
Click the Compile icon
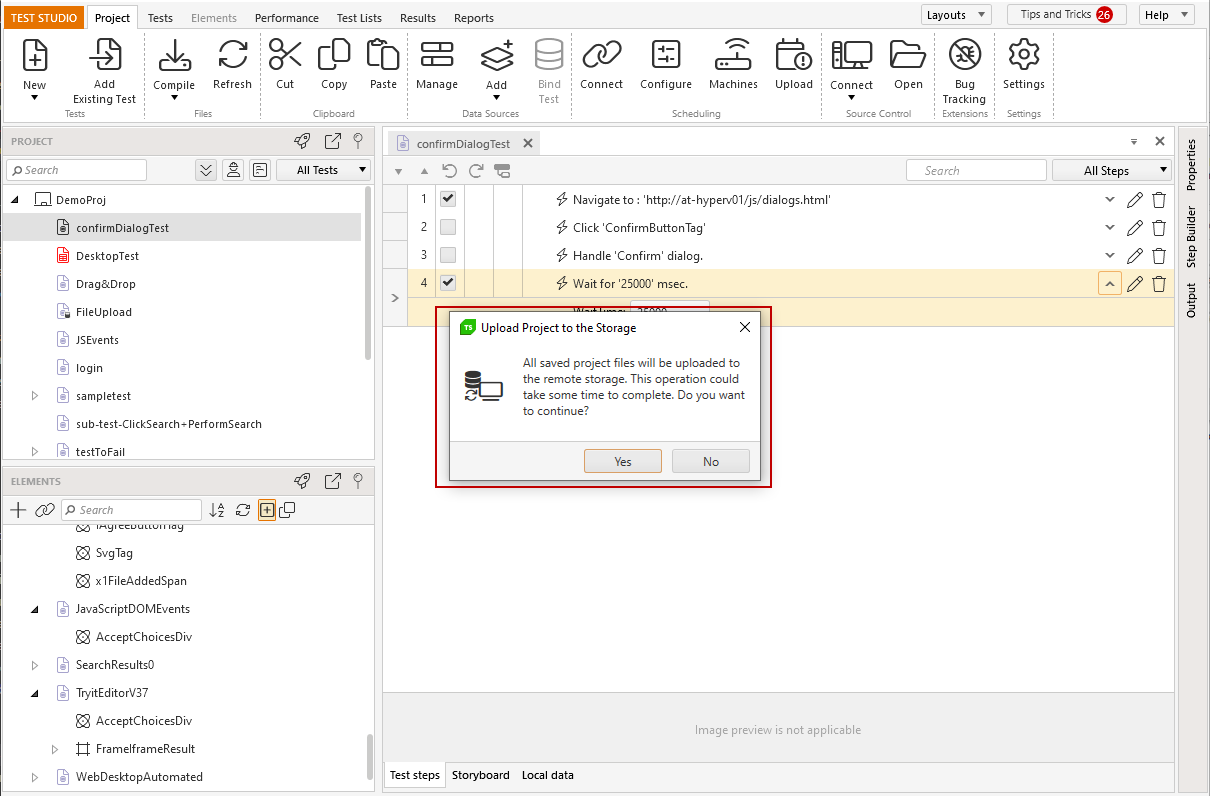174,55
